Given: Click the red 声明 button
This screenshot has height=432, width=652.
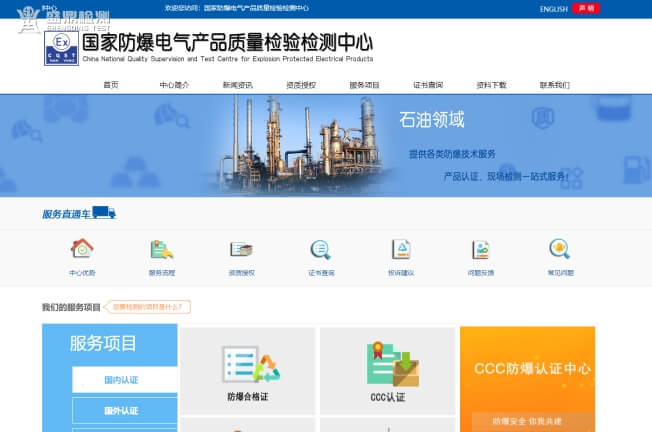Looking at the screenshot, I should (x=586, y=8).
